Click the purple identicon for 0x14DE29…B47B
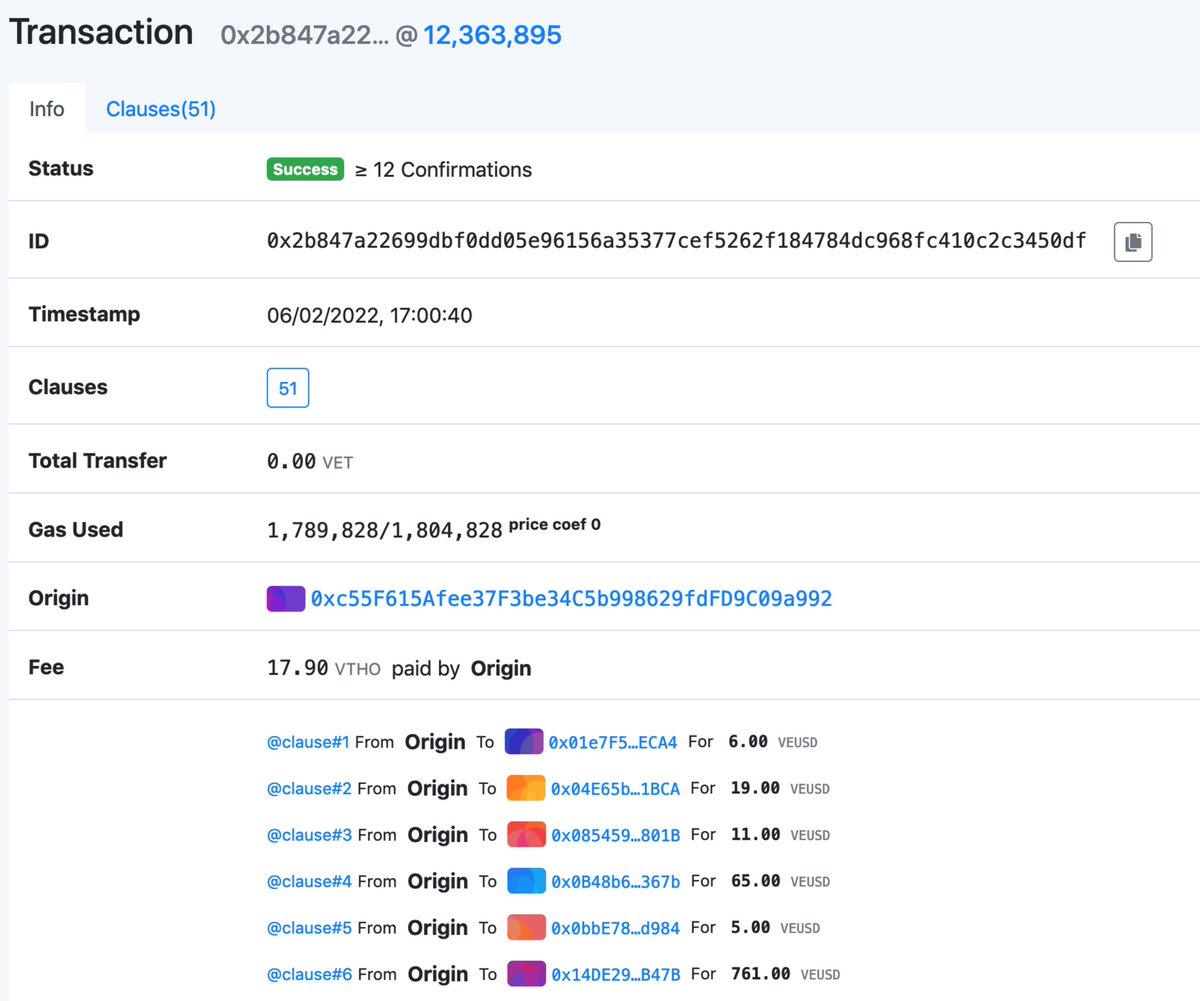Screen dimensions: 1200x1001 tap(526, 973)
